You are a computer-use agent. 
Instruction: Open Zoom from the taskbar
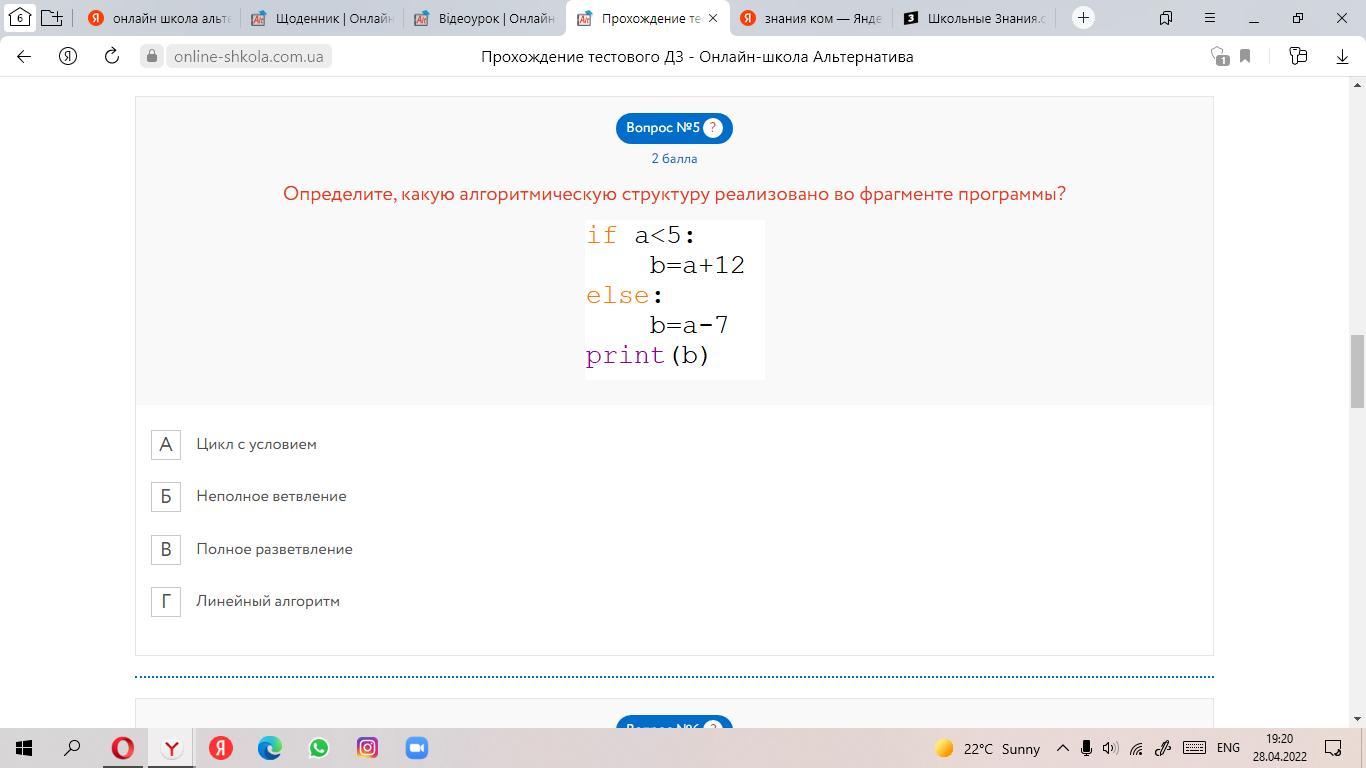[x=417, y=748]
